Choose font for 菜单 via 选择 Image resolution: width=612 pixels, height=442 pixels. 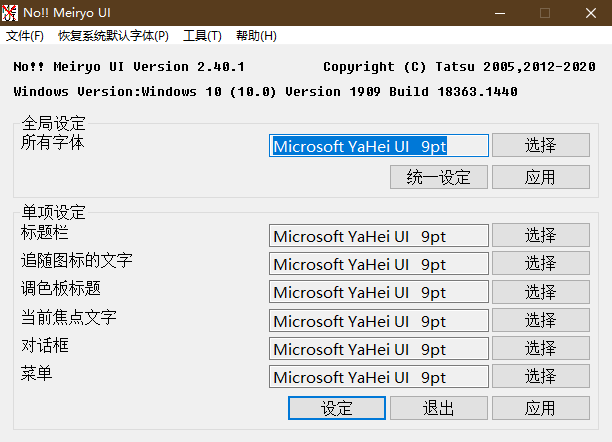[x=541, y=376]
